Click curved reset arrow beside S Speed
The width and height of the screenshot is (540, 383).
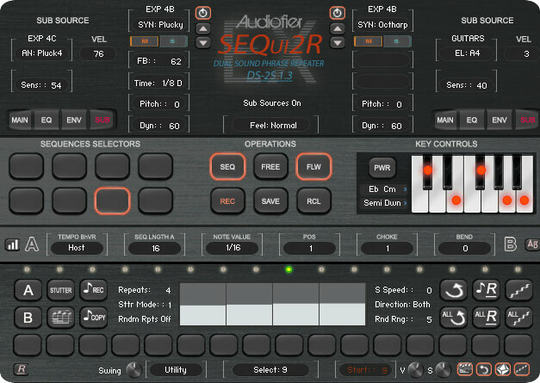point(454,290)
